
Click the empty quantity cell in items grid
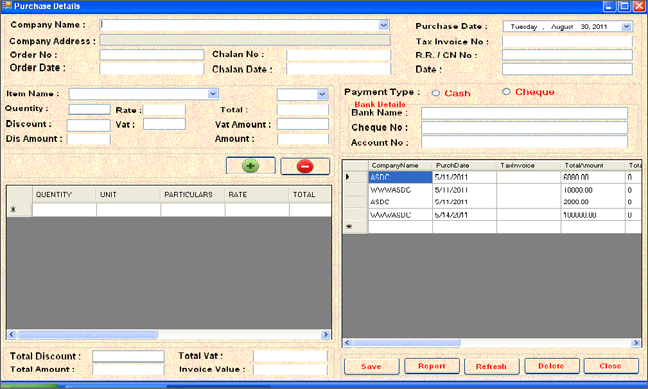coord(64,210)
